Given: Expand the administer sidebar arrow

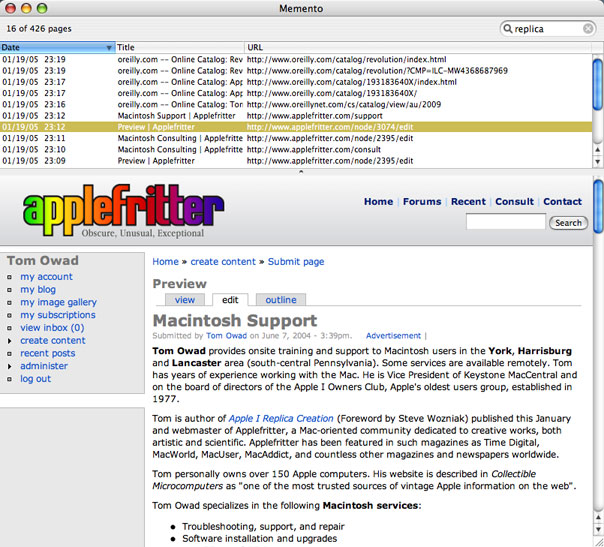Looking at the screenshot, I should click(10, 366).
